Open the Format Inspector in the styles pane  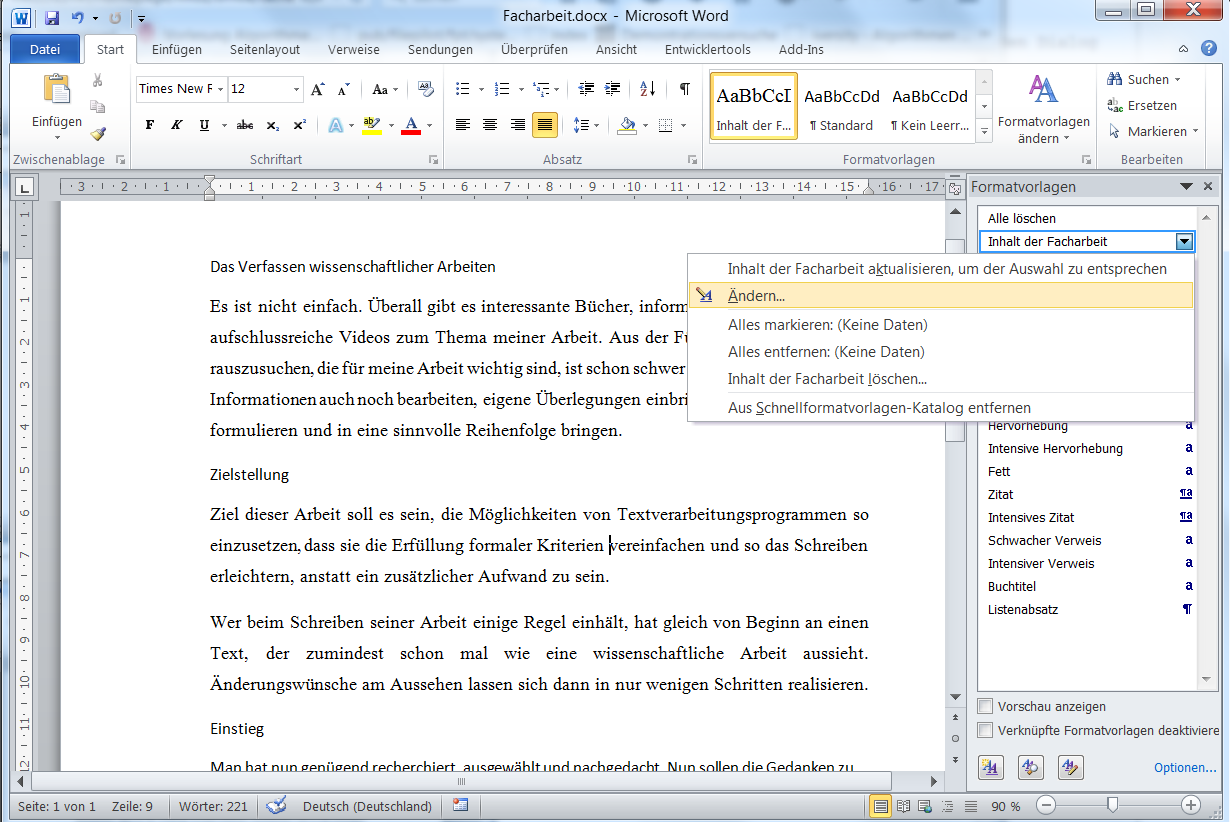(x=1031, y=767)
